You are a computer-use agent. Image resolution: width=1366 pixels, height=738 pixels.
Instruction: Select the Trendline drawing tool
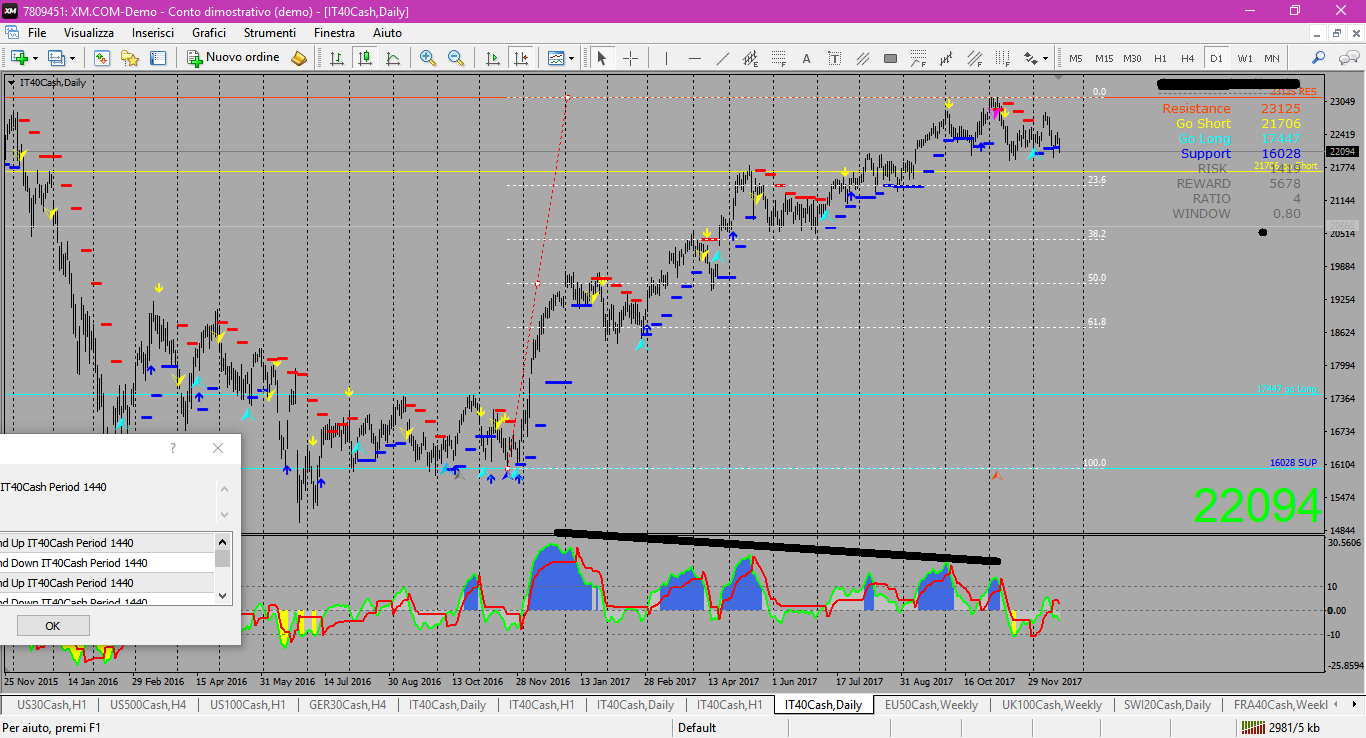tap(722, 58)
